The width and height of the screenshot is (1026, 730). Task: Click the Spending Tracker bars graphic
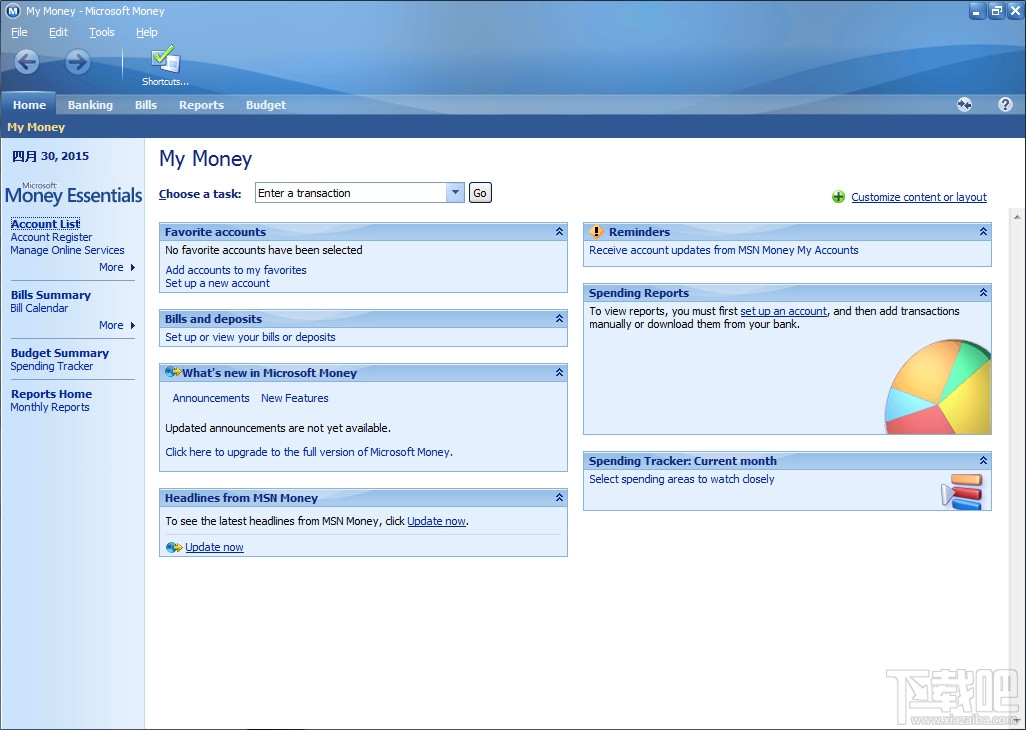(962, 492)
